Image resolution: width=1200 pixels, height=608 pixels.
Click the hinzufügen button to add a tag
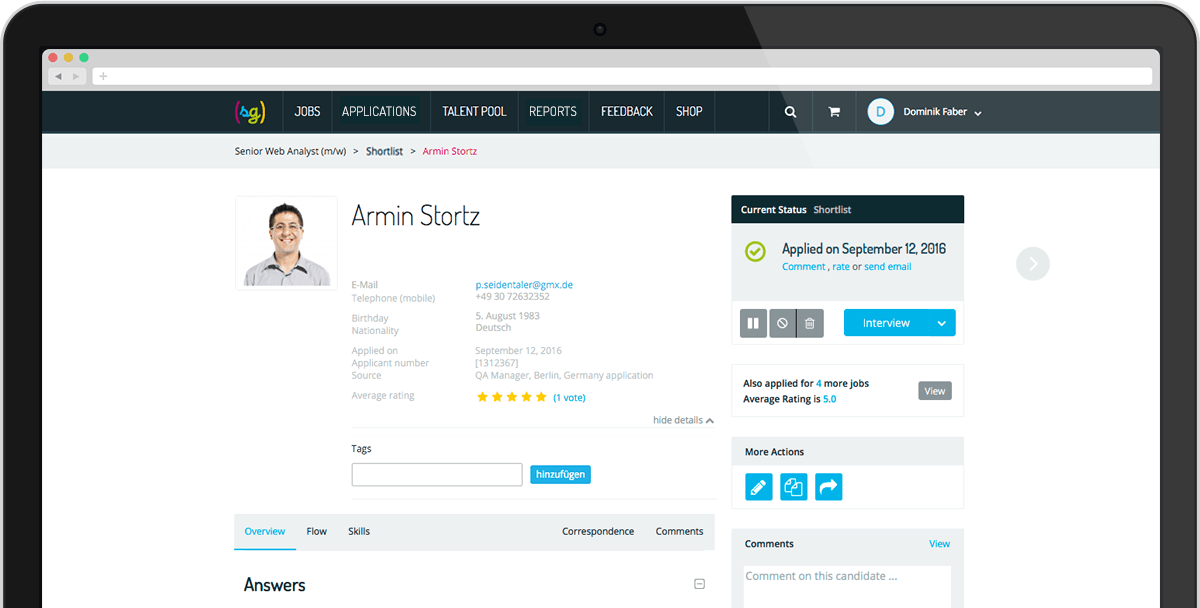tap(560, 474)
